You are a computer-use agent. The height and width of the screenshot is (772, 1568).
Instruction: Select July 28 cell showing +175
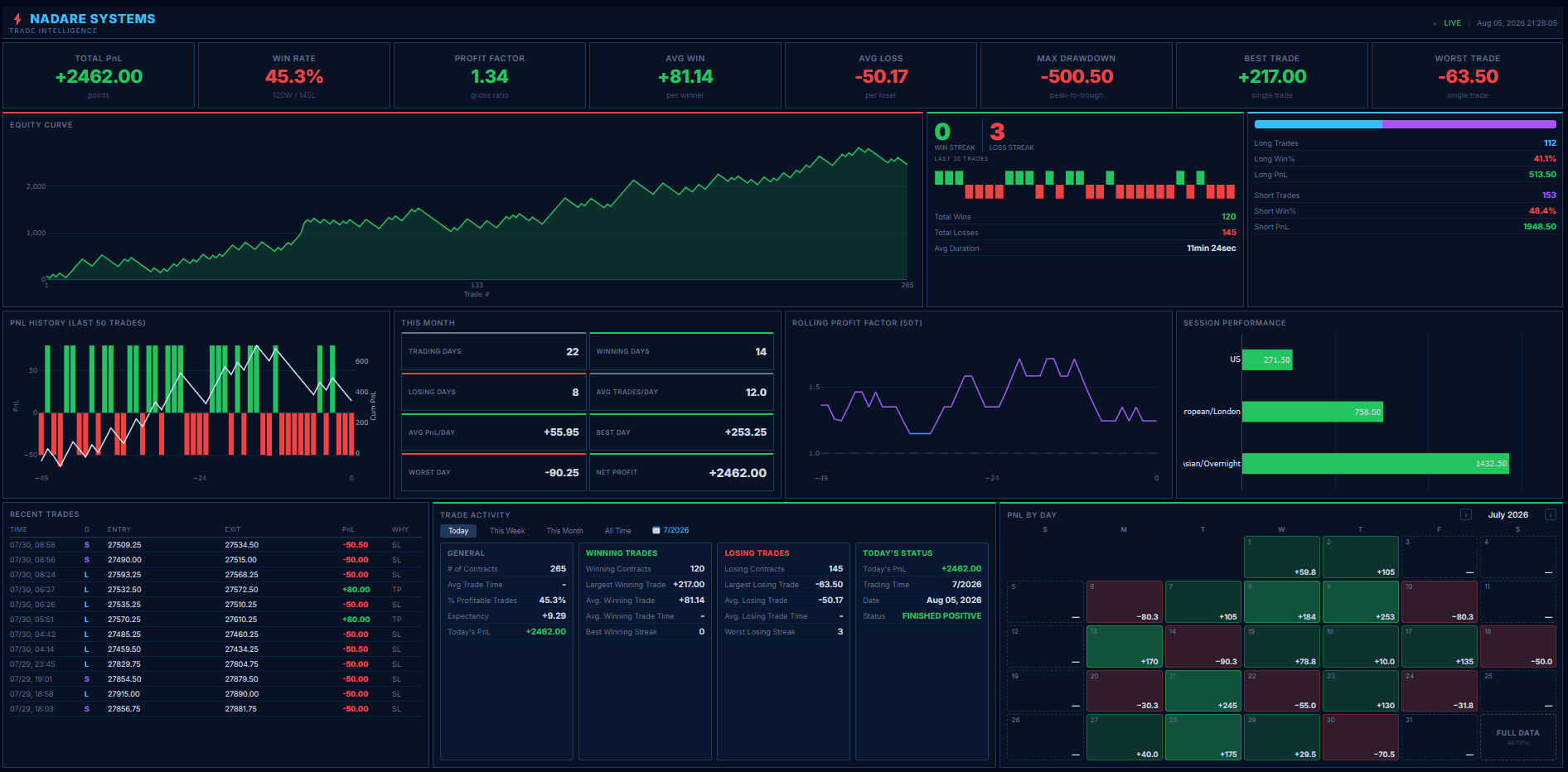click(x=1203, y=736)
